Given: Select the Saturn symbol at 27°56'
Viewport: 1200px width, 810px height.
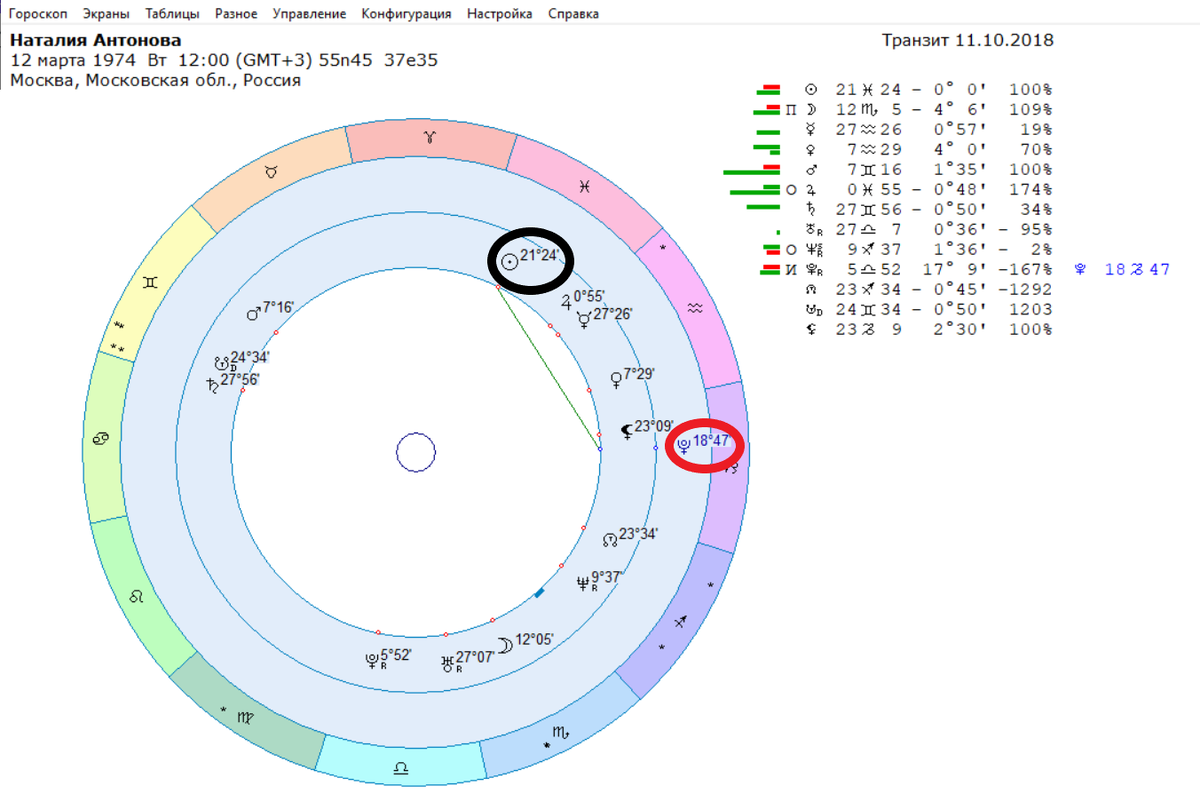Looking at the screenshot, I should point(212,382).
